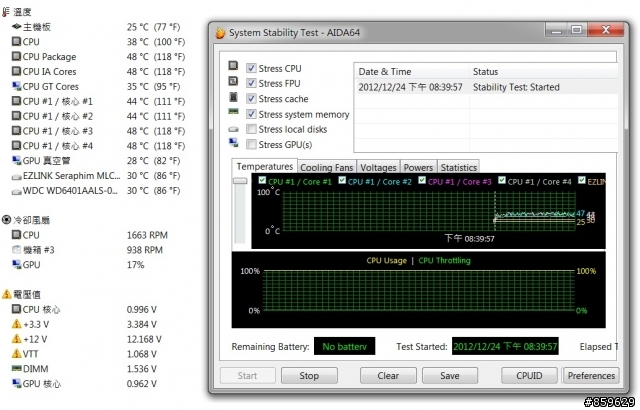640x410 pixels.
Task: Click the drive icon next to EZLINK Seraphim MLC
Action: tap(16, 177)
